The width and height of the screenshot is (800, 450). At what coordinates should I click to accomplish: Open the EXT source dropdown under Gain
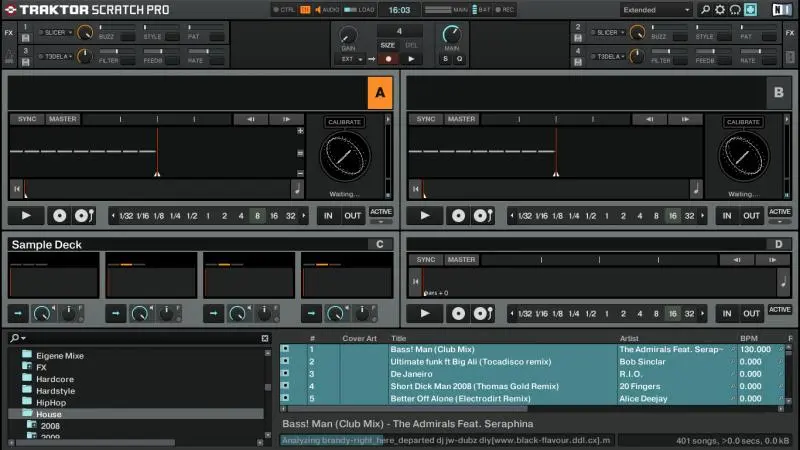pyautogui.click(x=350, y=59)
